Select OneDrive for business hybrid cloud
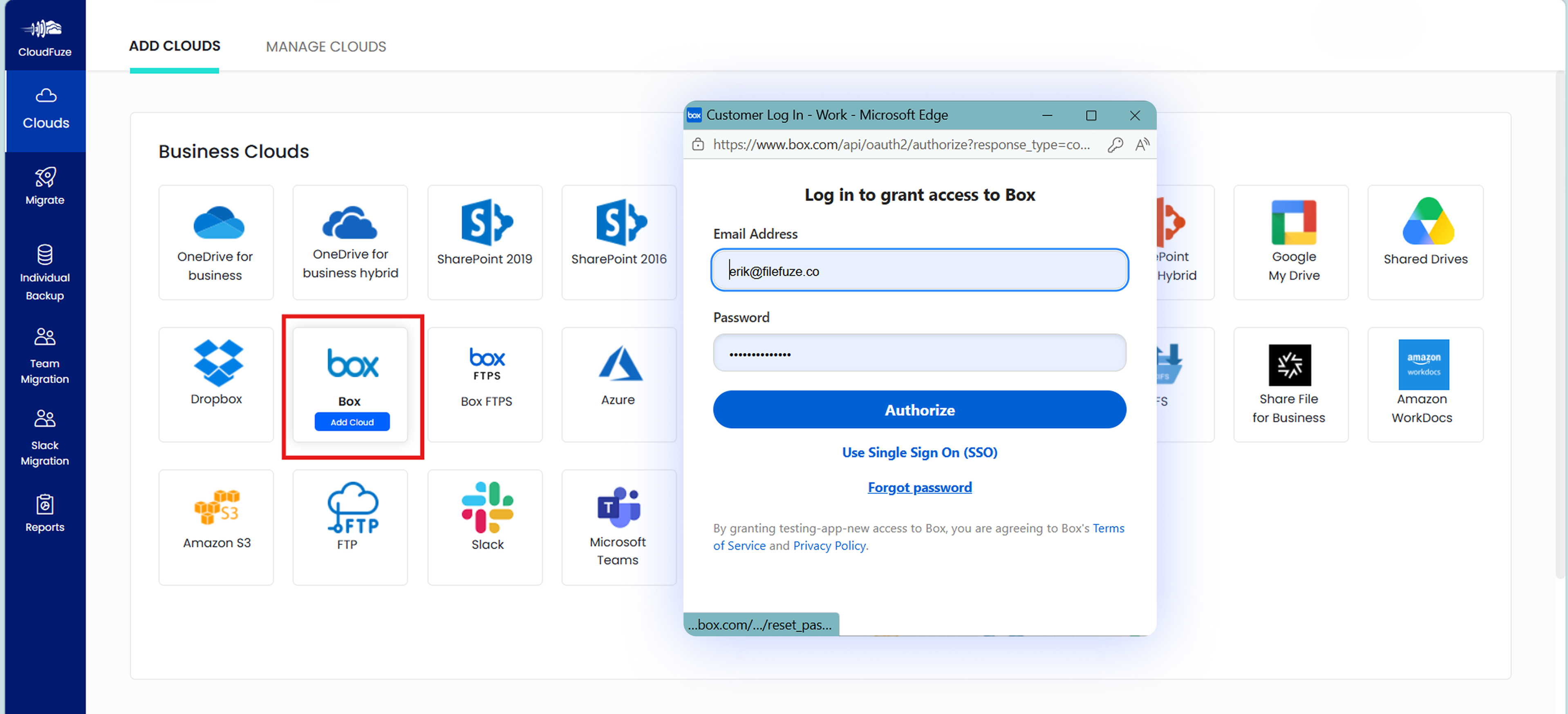The width and height of the screenshot is (1568, 714). [x=350, y=242]
